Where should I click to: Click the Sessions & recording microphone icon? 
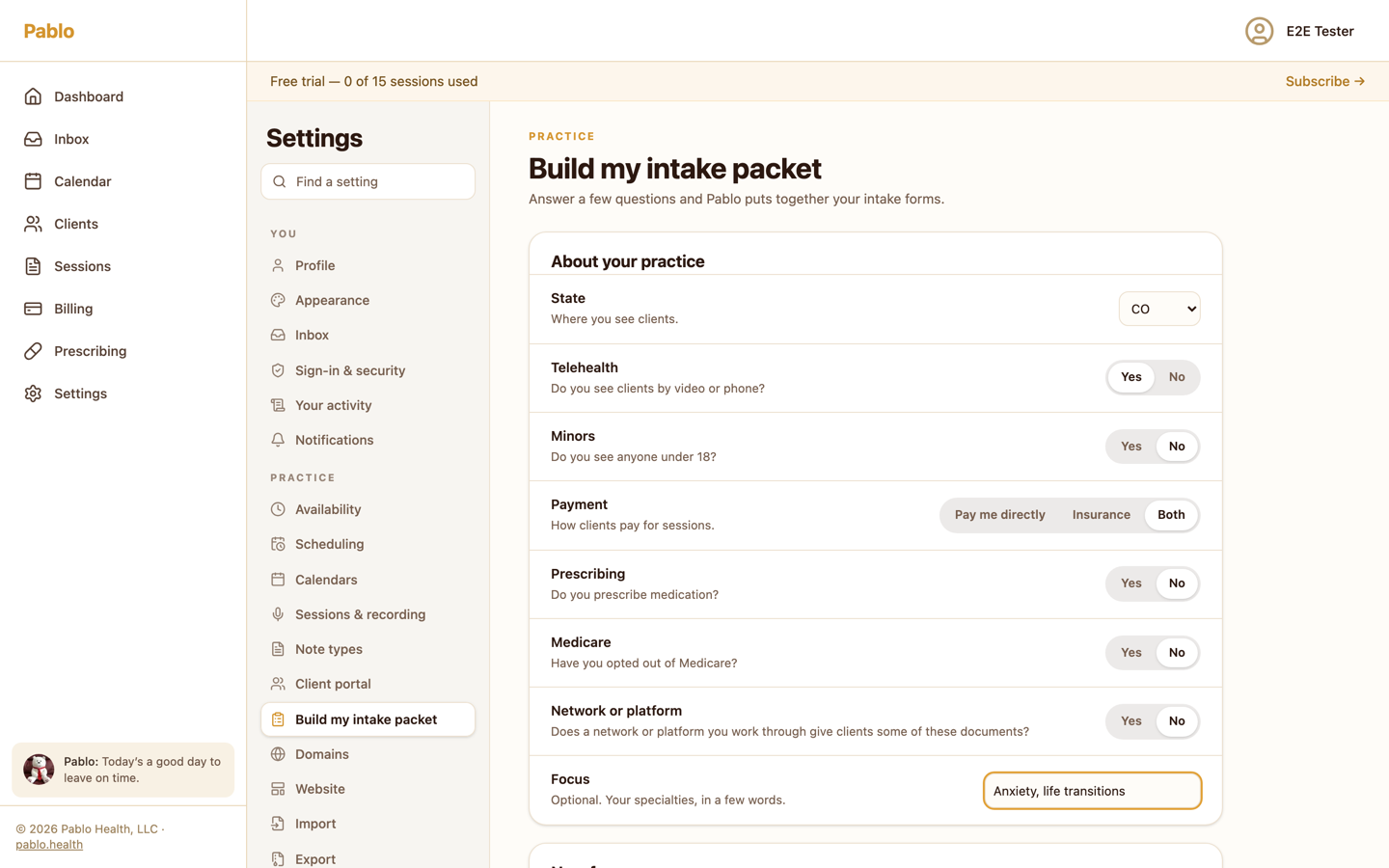(278, 614)
